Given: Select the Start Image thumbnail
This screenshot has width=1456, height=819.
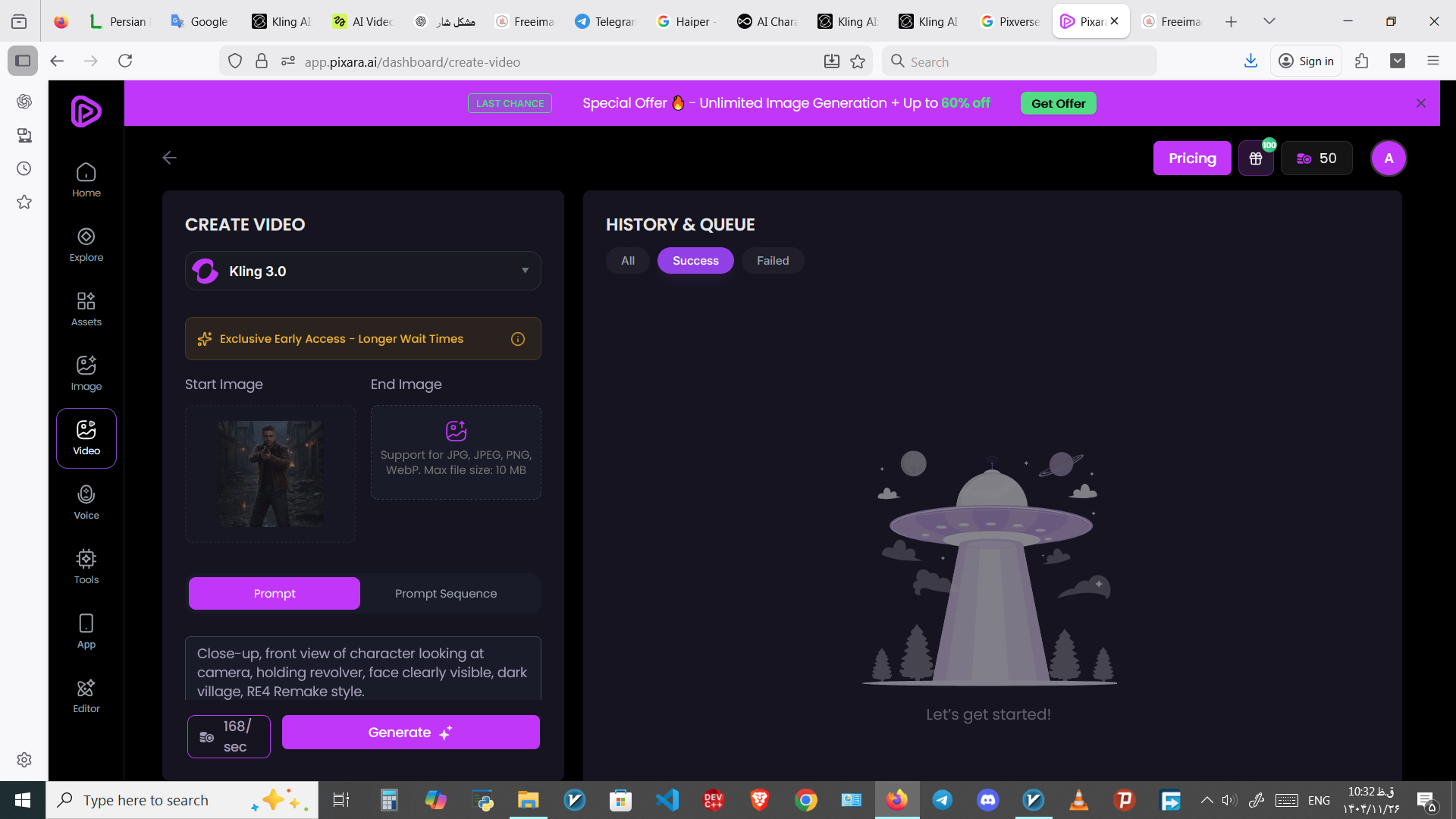Looking at the screenshot, I should 271,474.
